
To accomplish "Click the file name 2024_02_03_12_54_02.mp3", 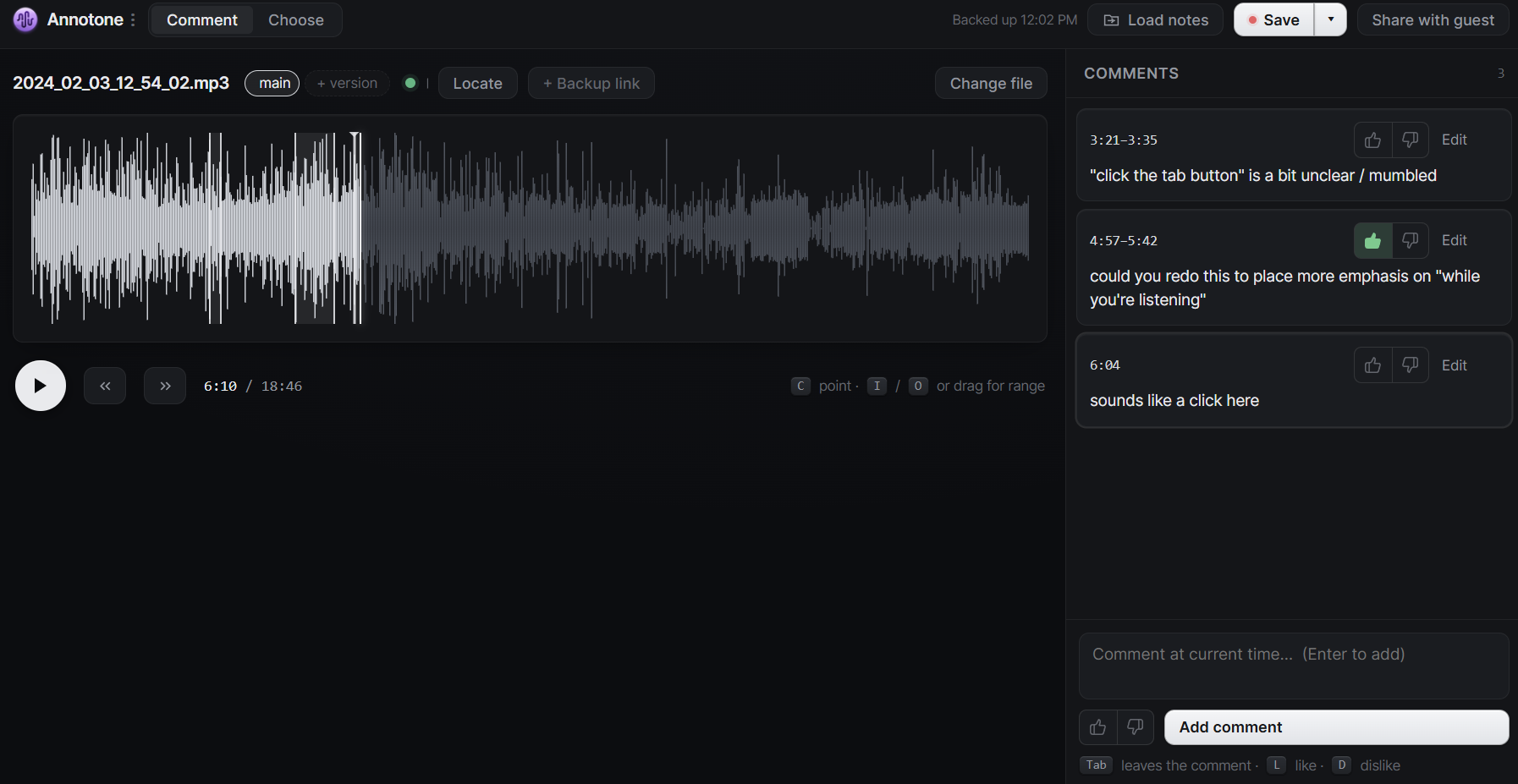I will (x=121, y=83).
